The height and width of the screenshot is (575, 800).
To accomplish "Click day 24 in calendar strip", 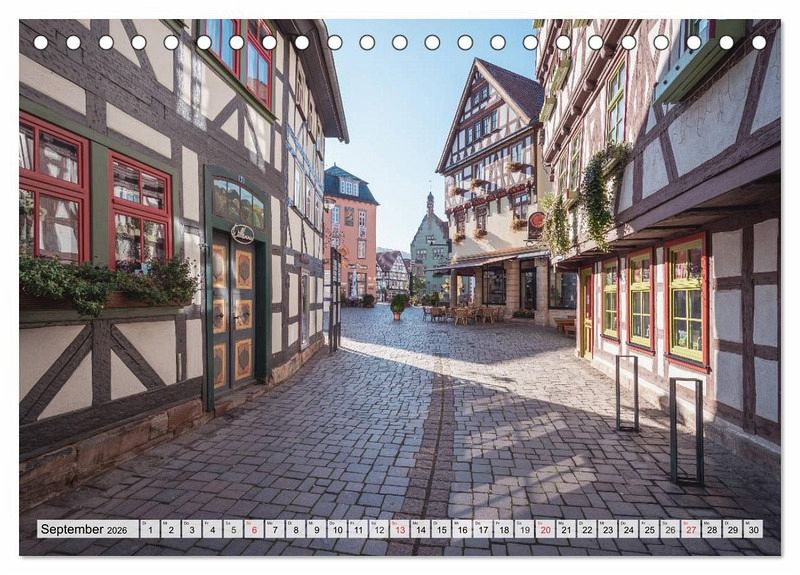I will pyautogui.click(x=628, y=529).
